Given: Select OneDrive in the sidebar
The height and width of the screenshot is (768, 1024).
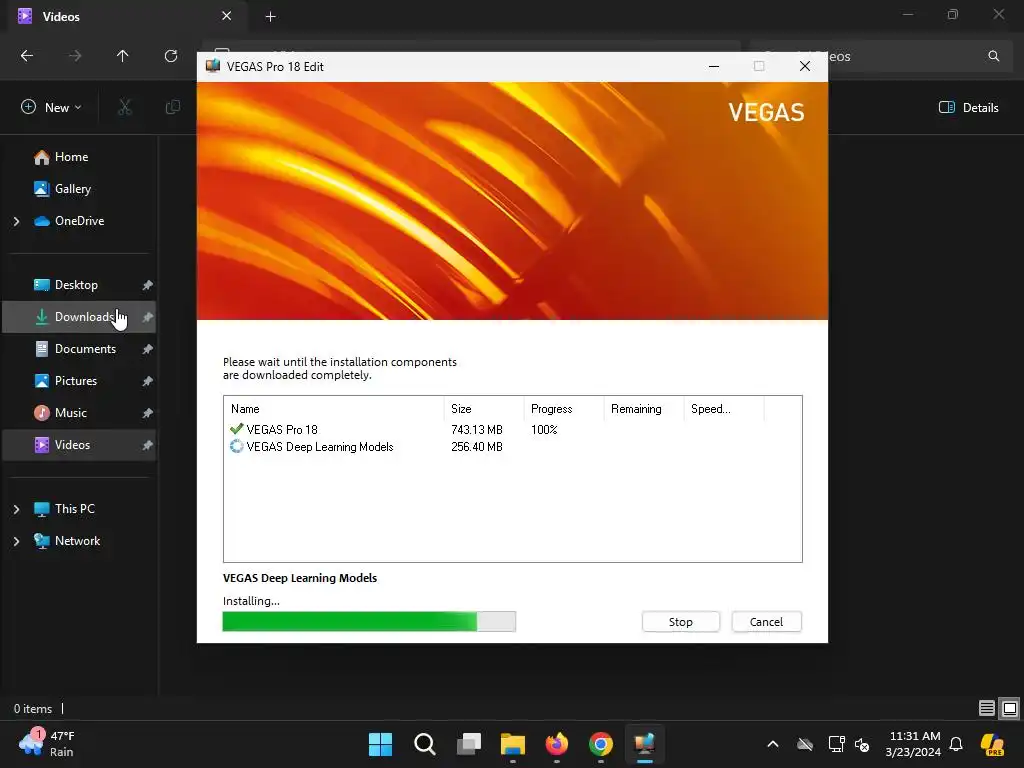Looking at the screenshot, I should [x=79, y=221].
